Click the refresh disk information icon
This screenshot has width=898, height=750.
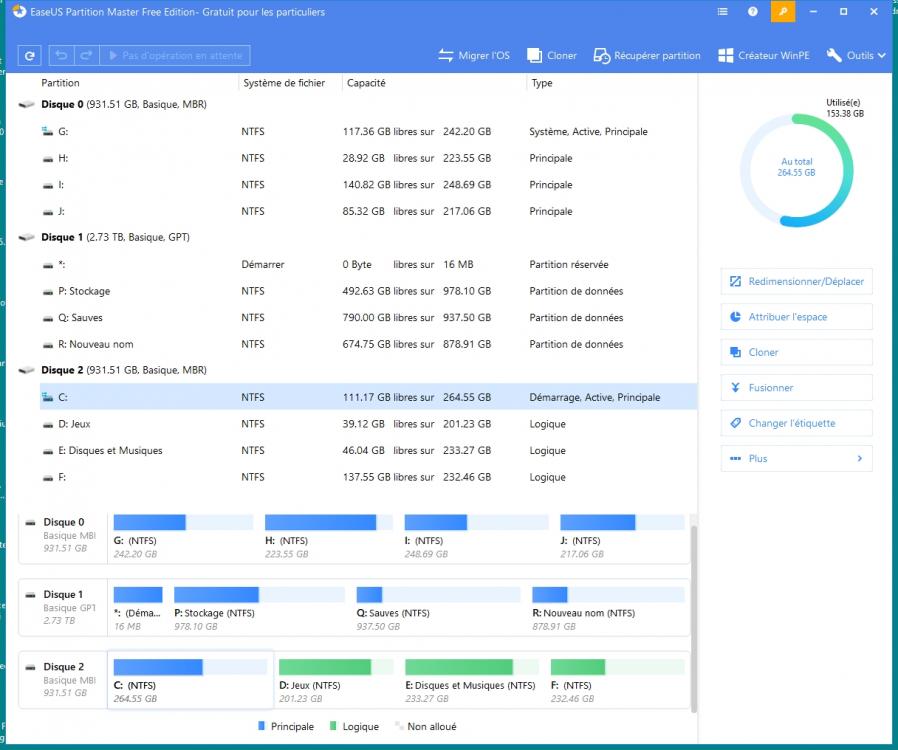30,56
